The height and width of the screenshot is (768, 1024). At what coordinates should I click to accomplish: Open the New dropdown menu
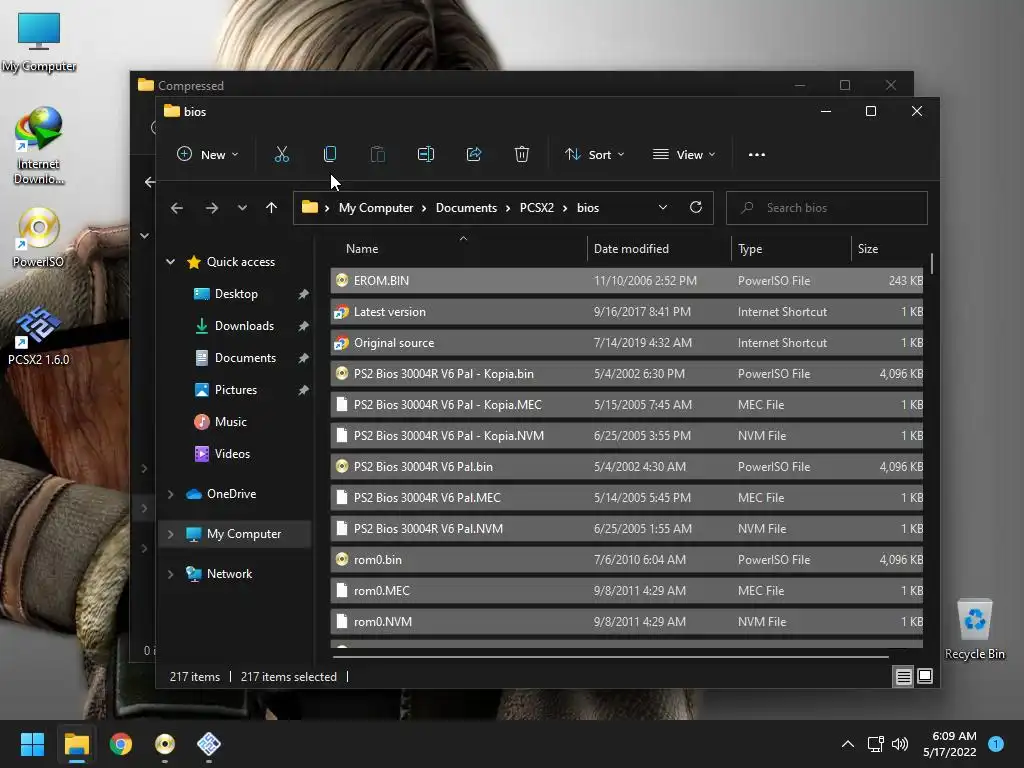208,155
